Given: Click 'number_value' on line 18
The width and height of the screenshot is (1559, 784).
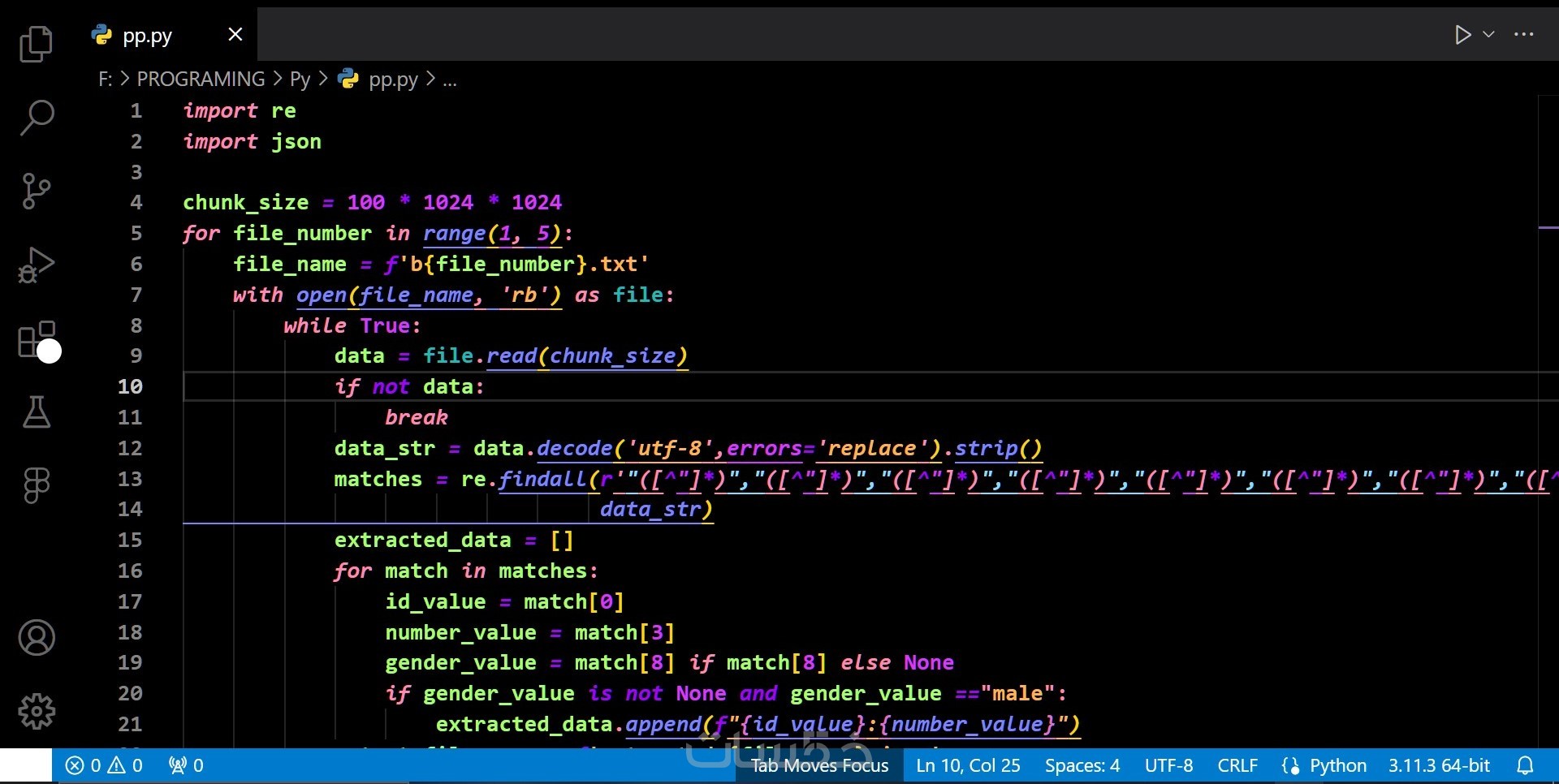Looking at the screenshot, I should pyautogui.click(x=460, y=632).
